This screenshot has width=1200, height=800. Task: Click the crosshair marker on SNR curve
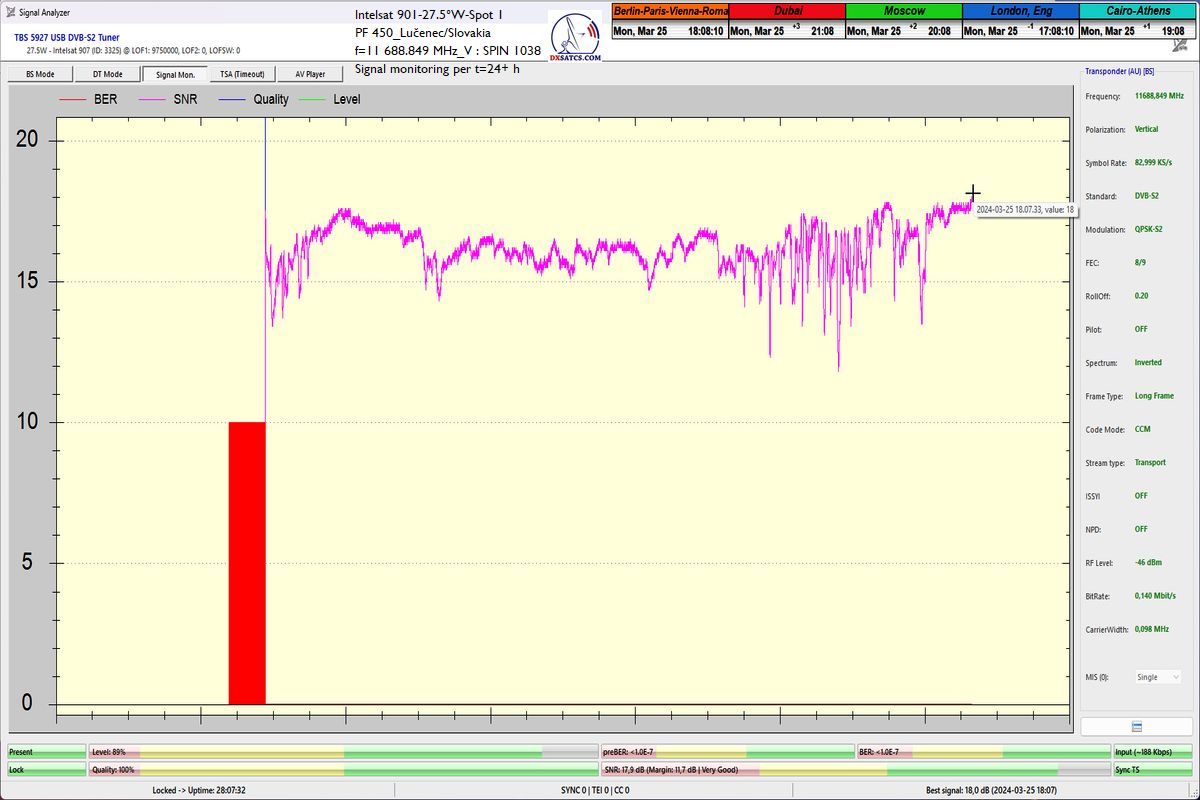click(972, 193)
